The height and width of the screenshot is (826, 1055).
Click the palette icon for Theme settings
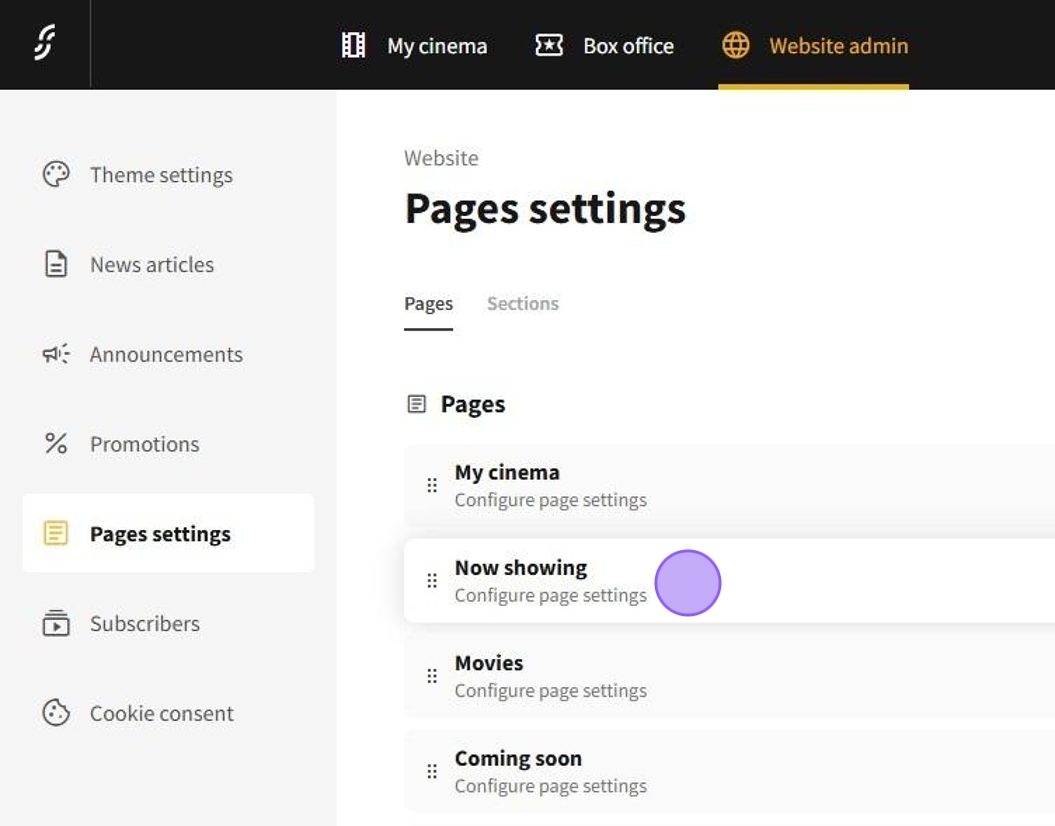[56, 175]
